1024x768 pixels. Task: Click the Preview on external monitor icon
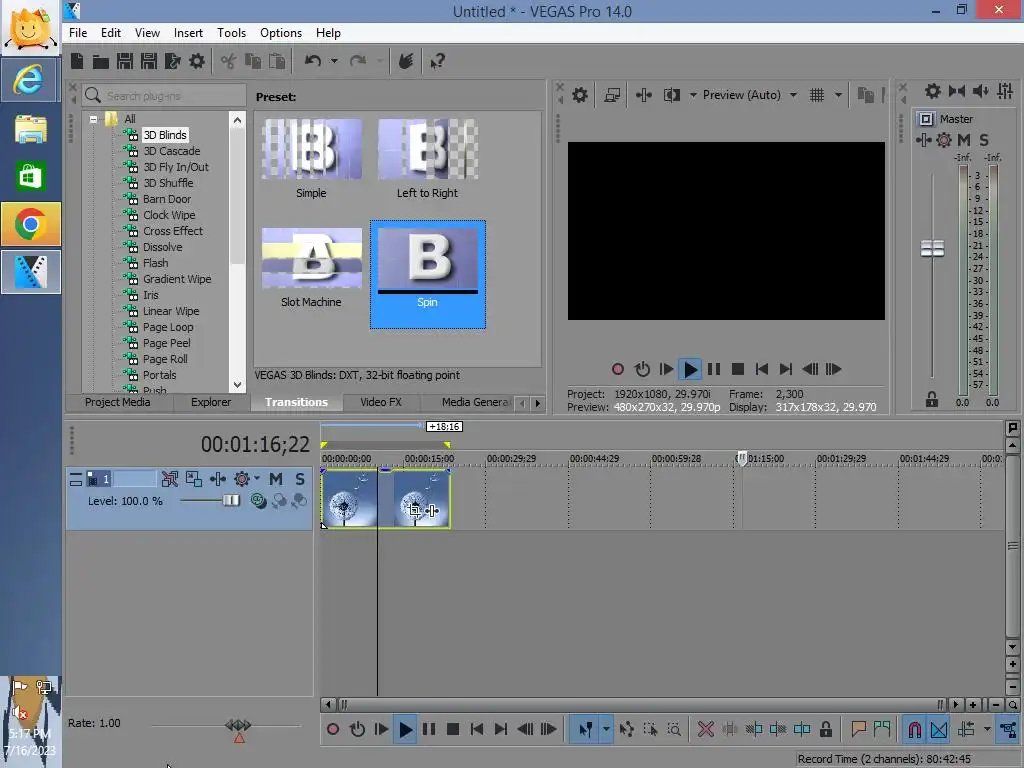point(612,95)
